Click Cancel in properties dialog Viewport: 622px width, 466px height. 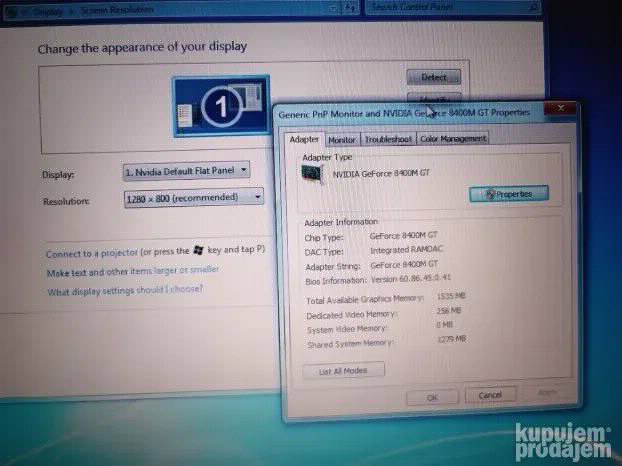coord(490,395)
